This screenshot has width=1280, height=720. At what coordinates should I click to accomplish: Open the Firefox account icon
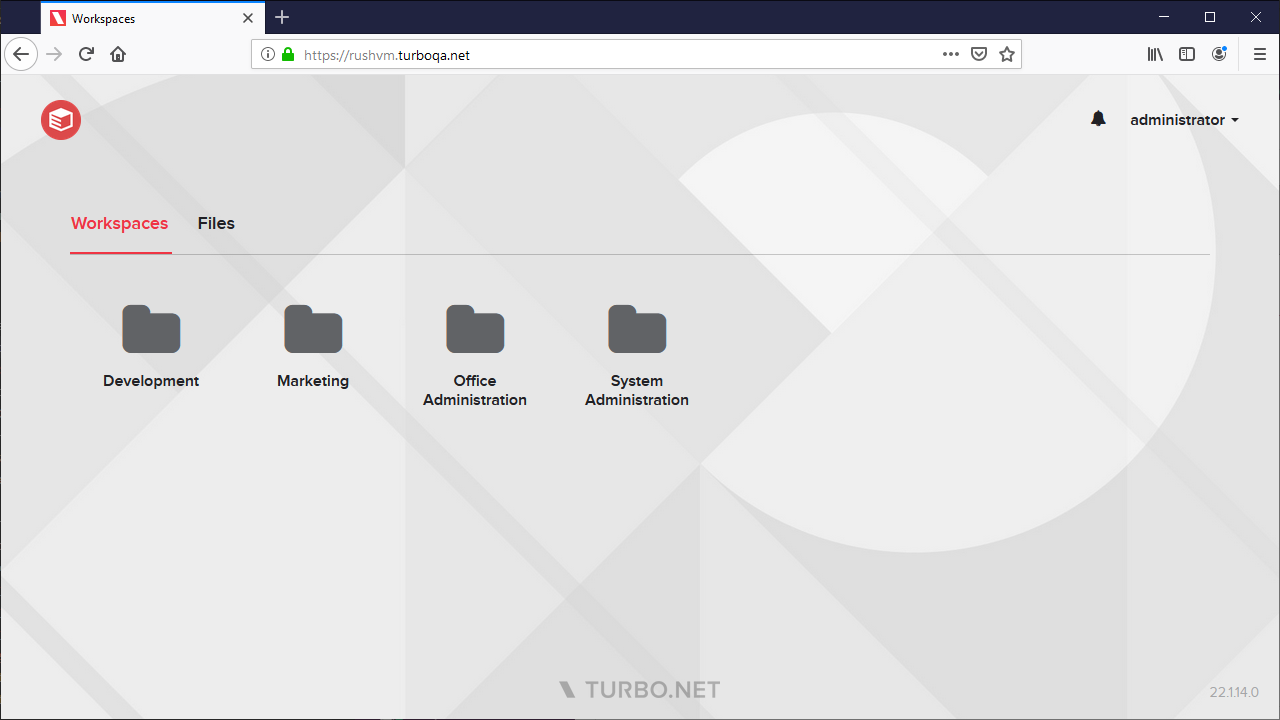point(1219,54)
